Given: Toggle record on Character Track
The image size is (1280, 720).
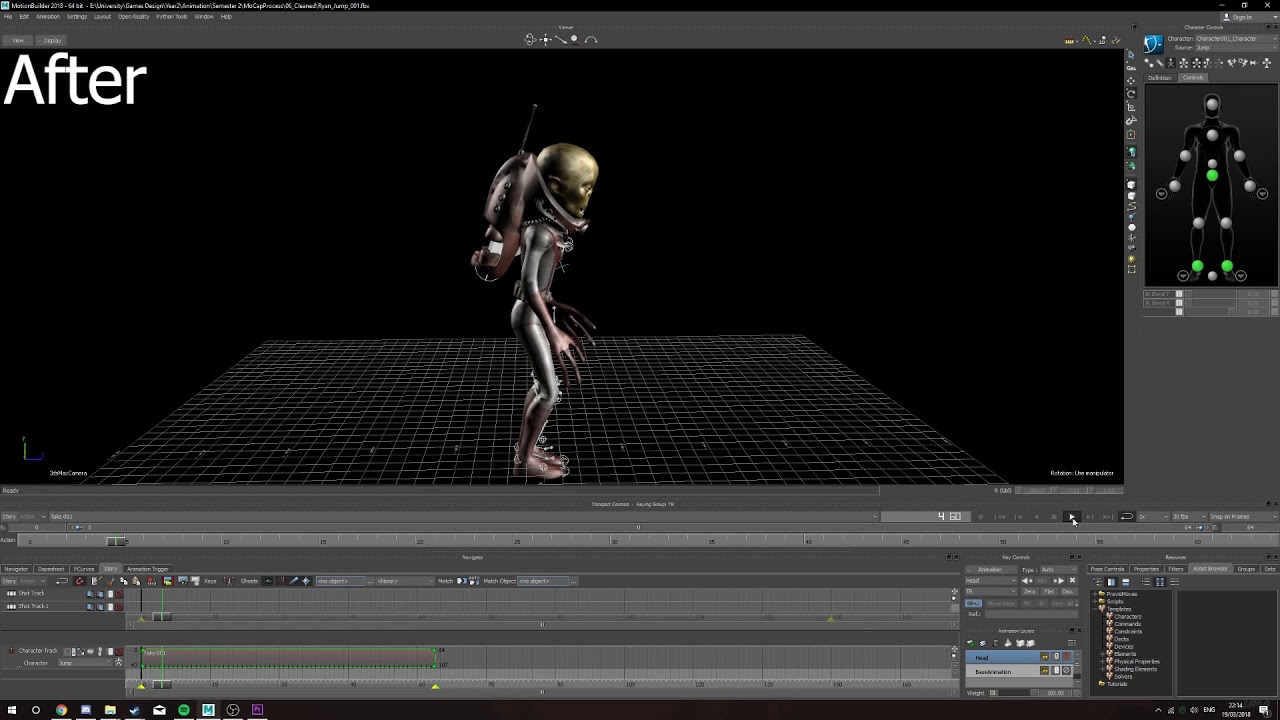Looking at the screenshot, I should tap(119, 652).
